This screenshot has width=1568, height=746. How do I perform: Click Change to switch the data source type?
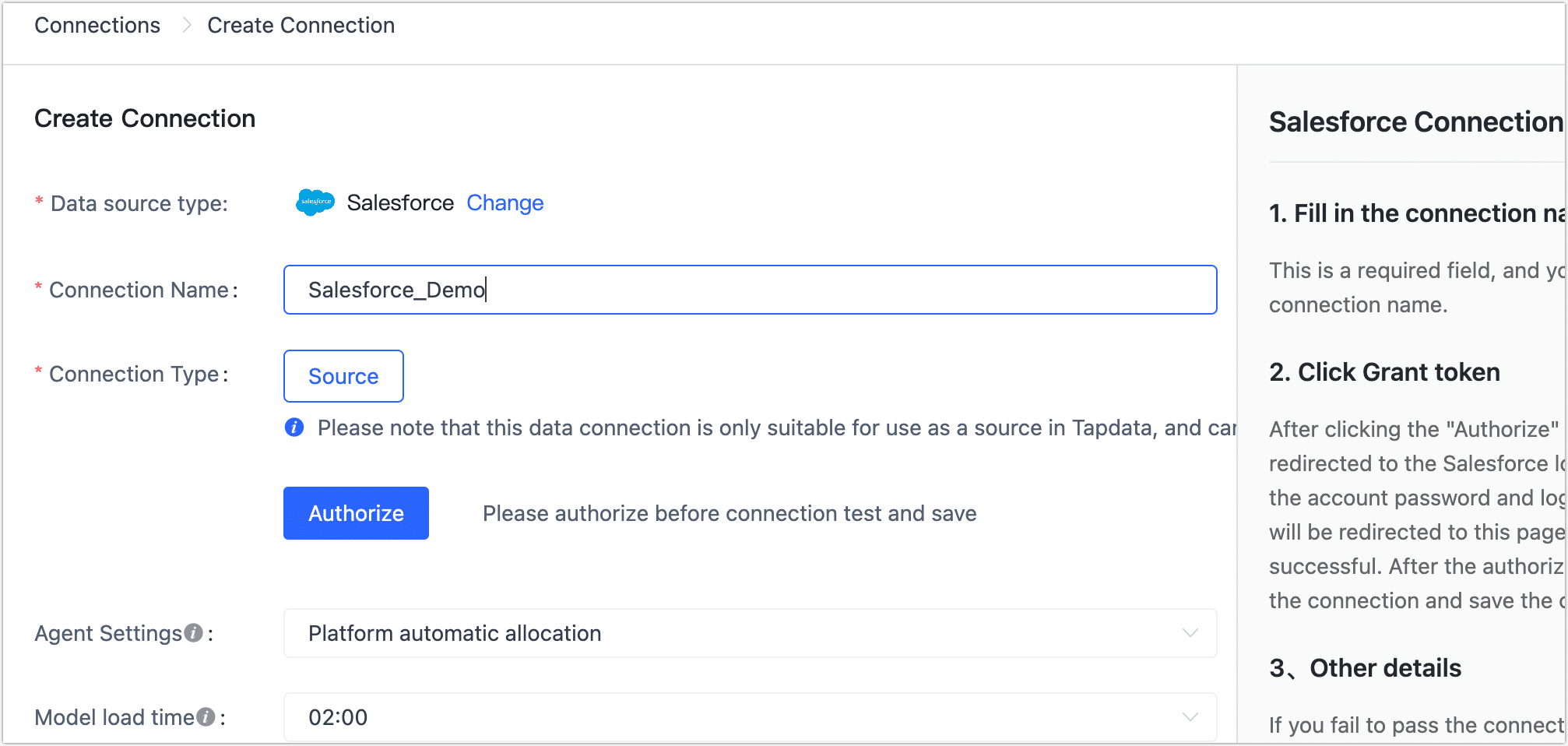point(505,202)
